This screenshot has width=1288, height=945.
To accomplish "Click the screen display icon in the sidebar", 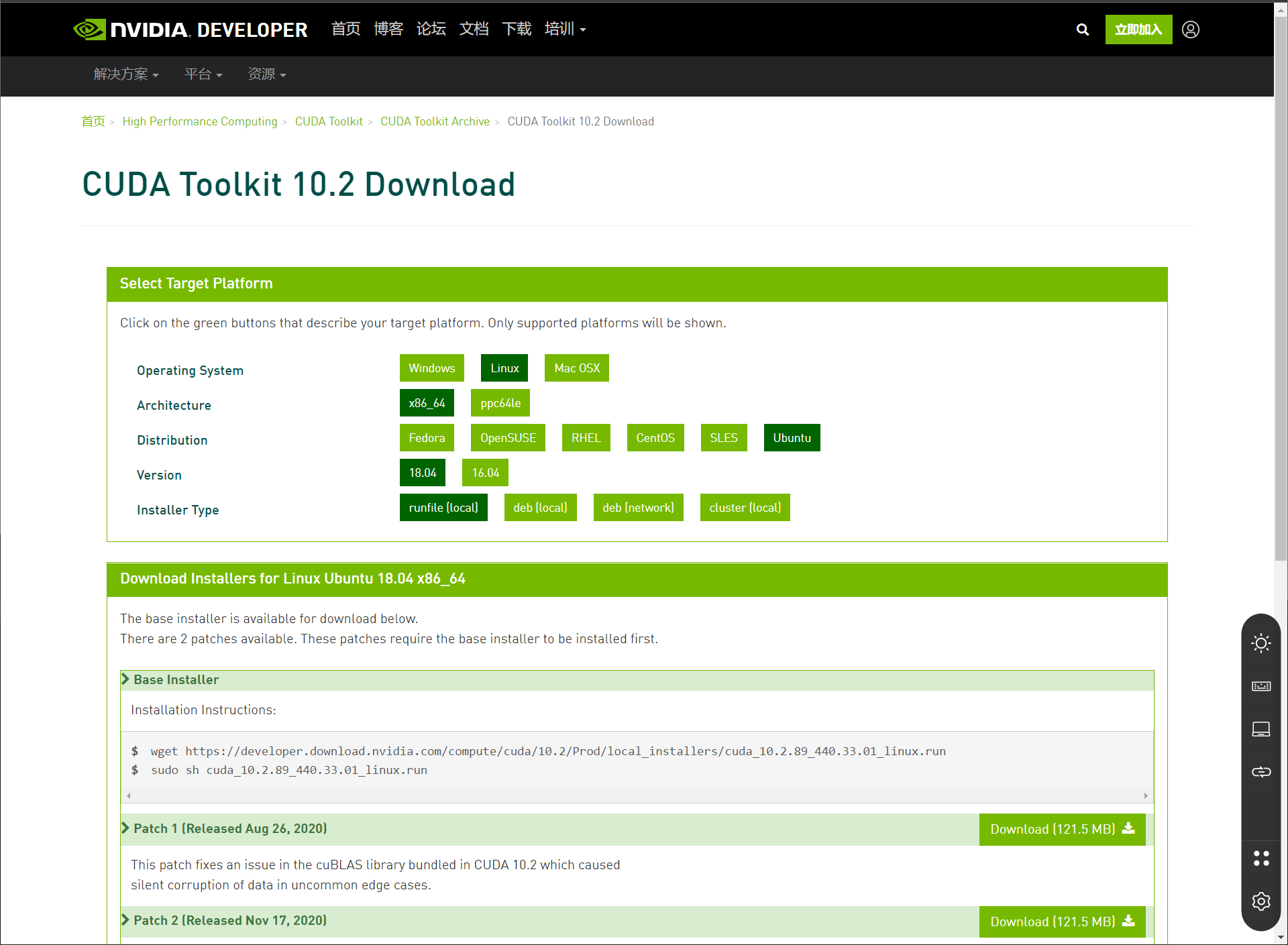I will [1260, 729].
